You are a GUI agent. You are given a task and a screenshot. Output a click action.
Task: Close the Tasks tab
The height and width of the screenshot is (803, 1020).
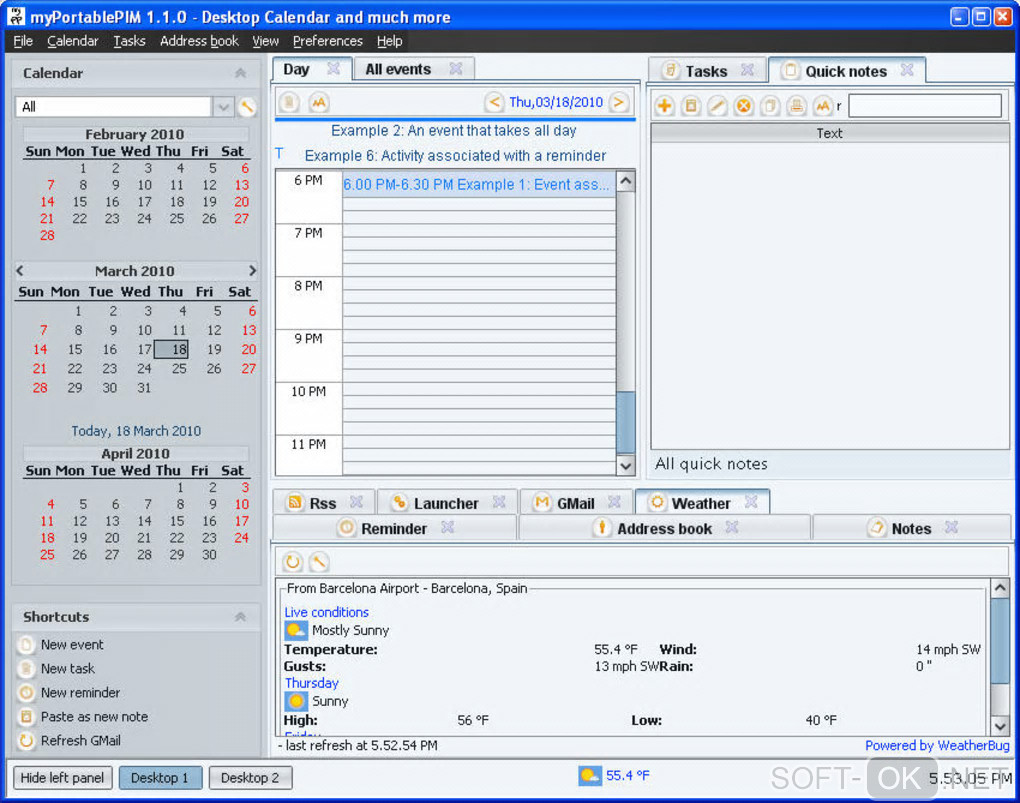[747, 70]
